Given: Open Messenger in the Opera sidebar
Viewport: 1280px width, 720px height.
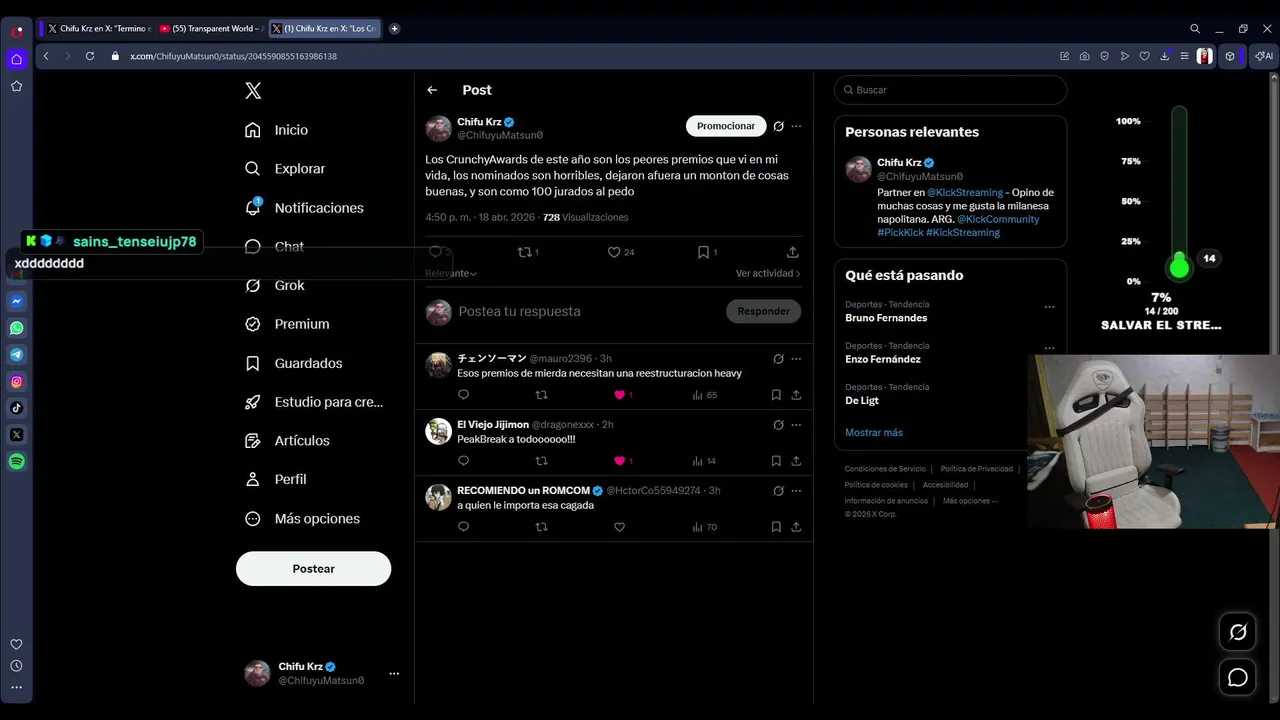Looking at the screenshot, I should [x=17, y=301].
